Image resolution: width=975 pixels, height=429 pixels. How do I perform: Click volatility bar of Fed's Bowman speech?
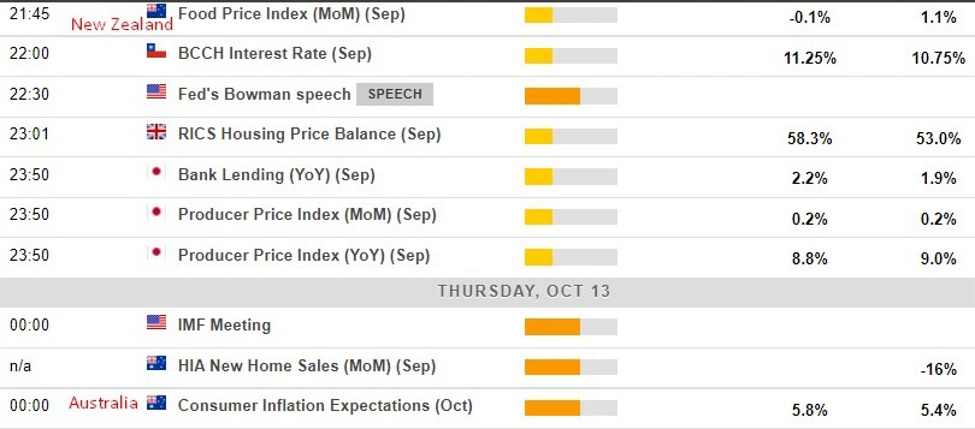pos(571,96)
